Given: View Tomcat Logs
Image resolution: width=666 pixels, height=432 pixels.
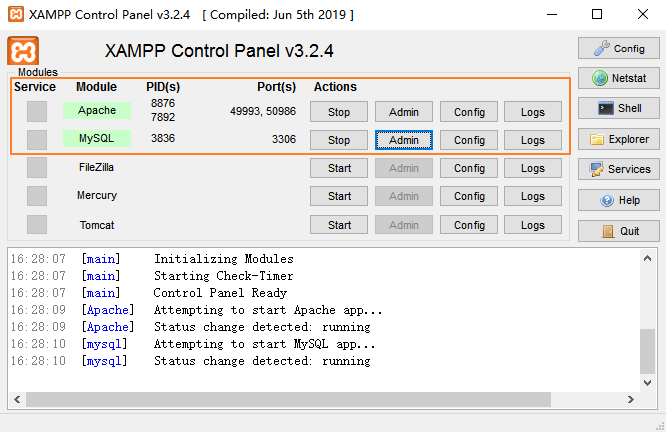Looking at the screenshot, I should [533, 225].
